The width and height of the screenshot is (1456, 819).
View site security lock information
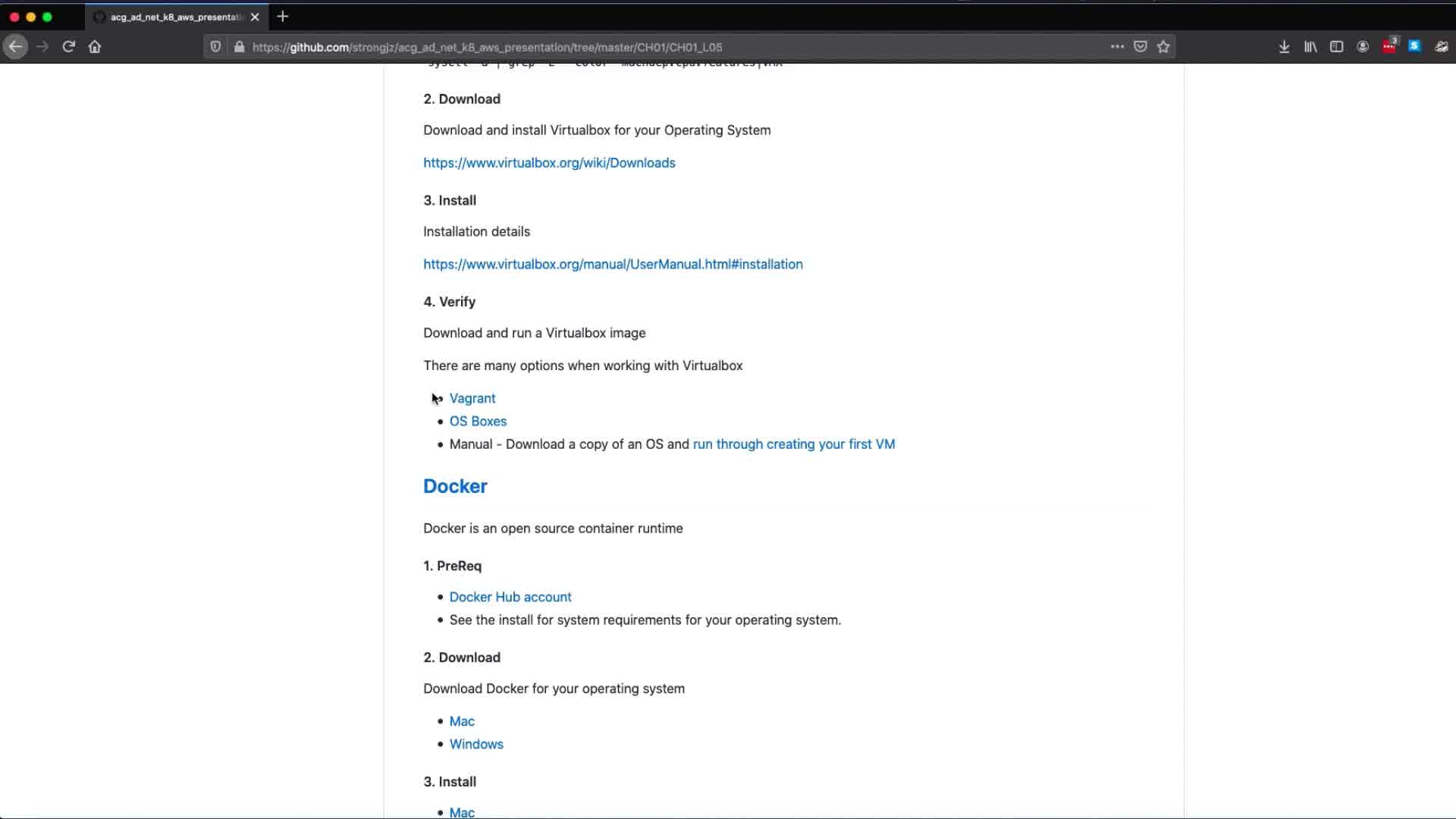(239, 47)
